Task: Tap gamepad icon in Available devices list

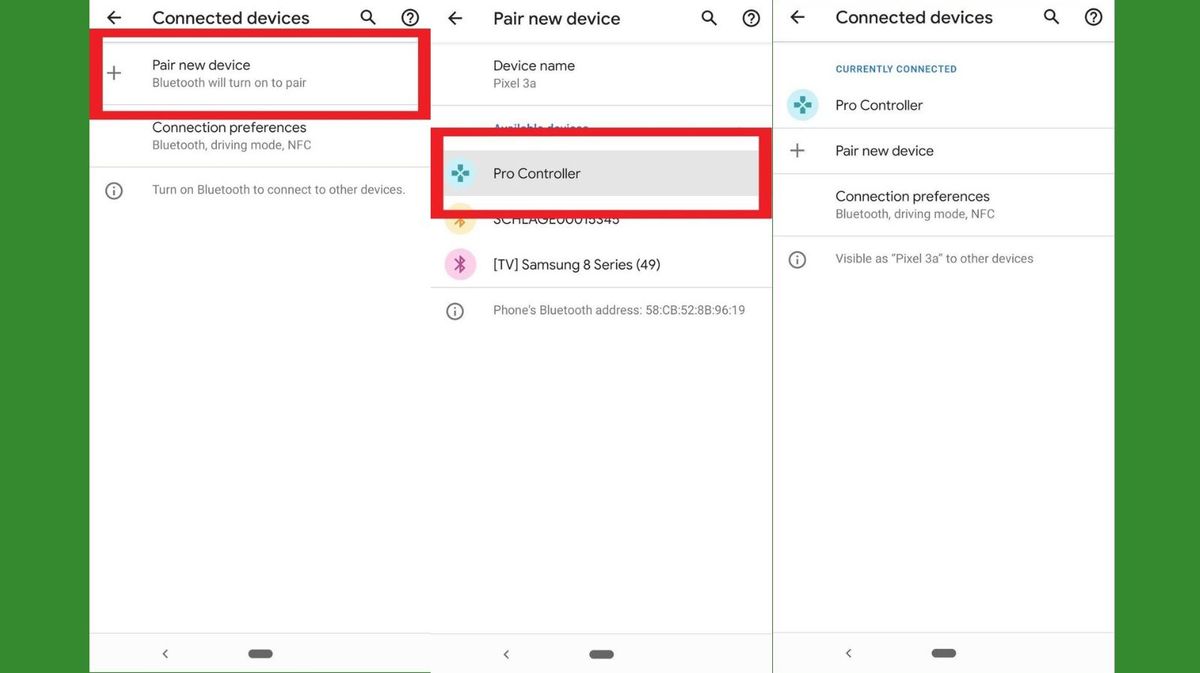Action: pos(460,173)
